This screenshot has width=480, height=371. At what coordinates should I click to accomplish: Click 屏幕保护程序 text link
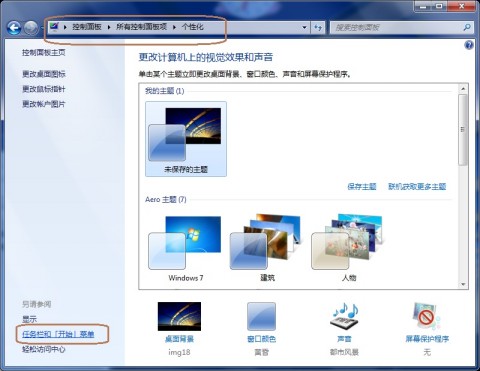coord(427,339)
